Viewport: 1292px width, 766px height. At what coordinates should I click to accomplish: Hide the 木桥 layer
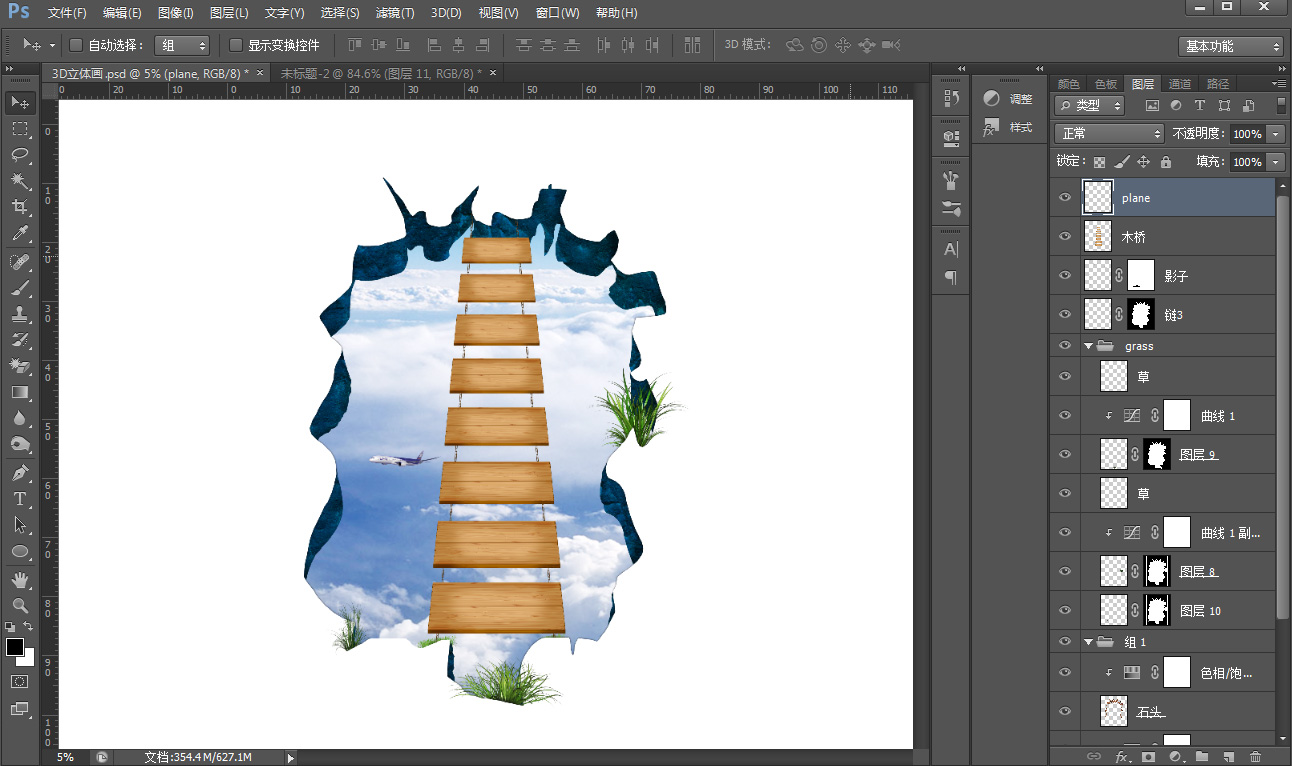tap(1065, 237)
